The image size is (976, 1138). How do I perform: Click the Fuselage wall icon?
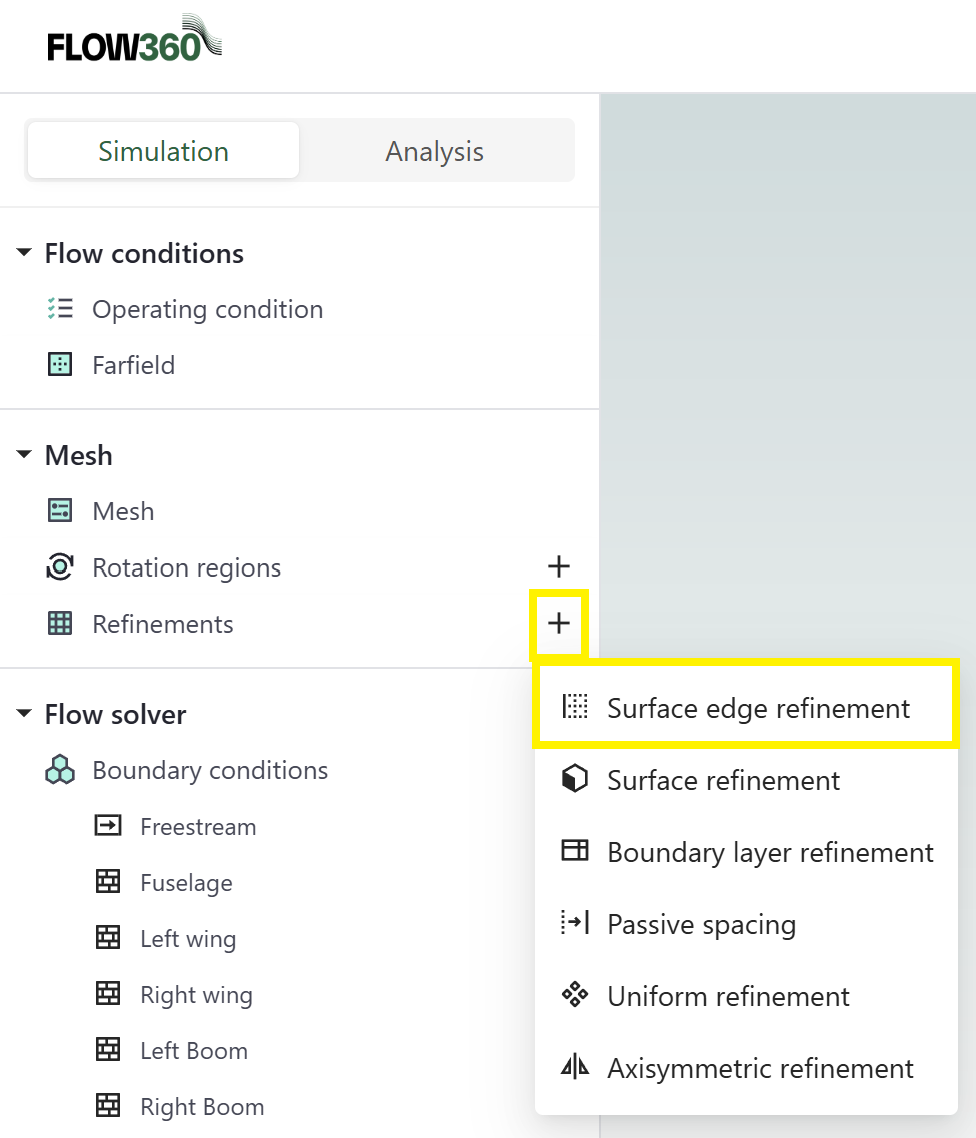point(108,882)
